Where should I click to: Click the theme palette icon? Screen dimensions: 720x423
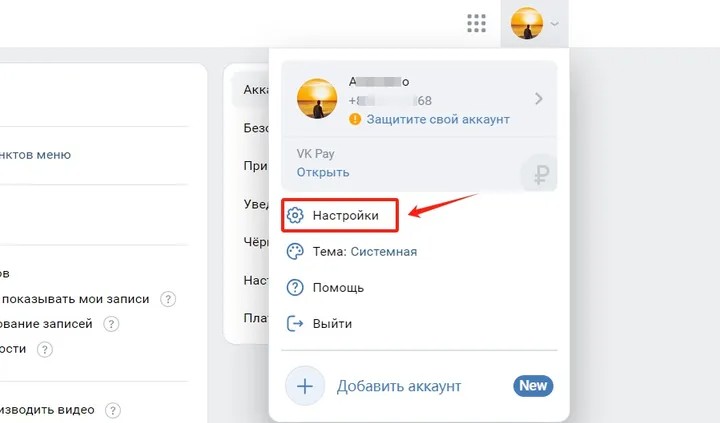(295, 252)
